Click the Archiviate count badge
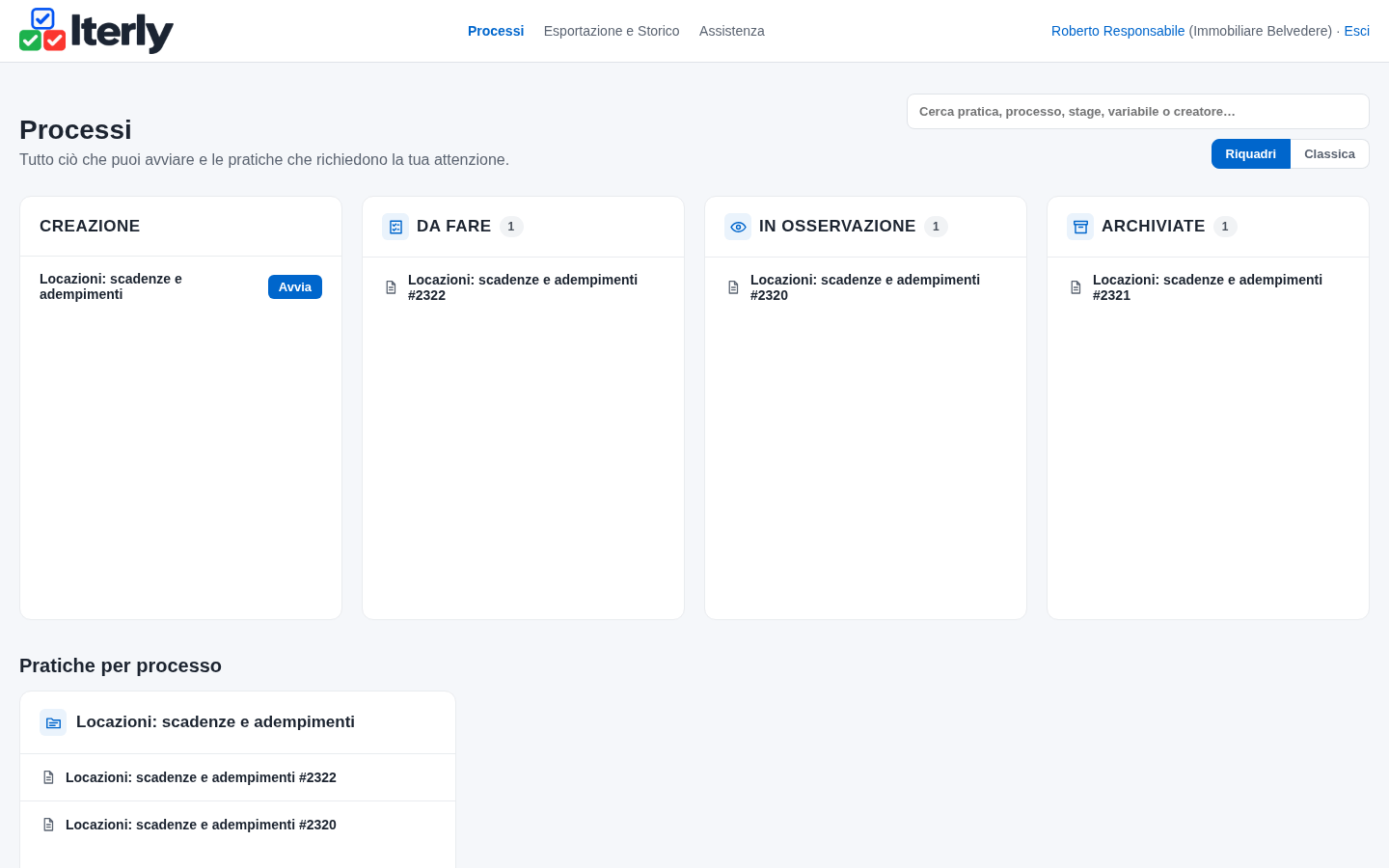This screenshot has height=868, width=1389. pyautogui.click(x=1225, y=227)
